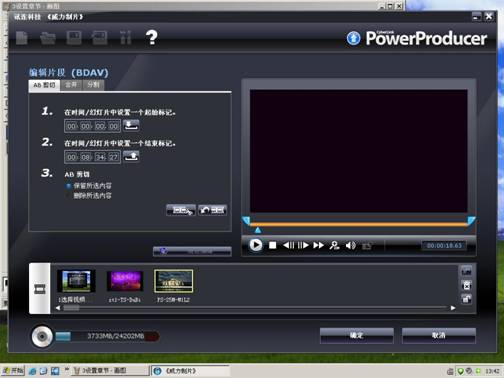Click the orange timeline seek bar
This screenshot has width=504, height=378.
tap(359, 225)
